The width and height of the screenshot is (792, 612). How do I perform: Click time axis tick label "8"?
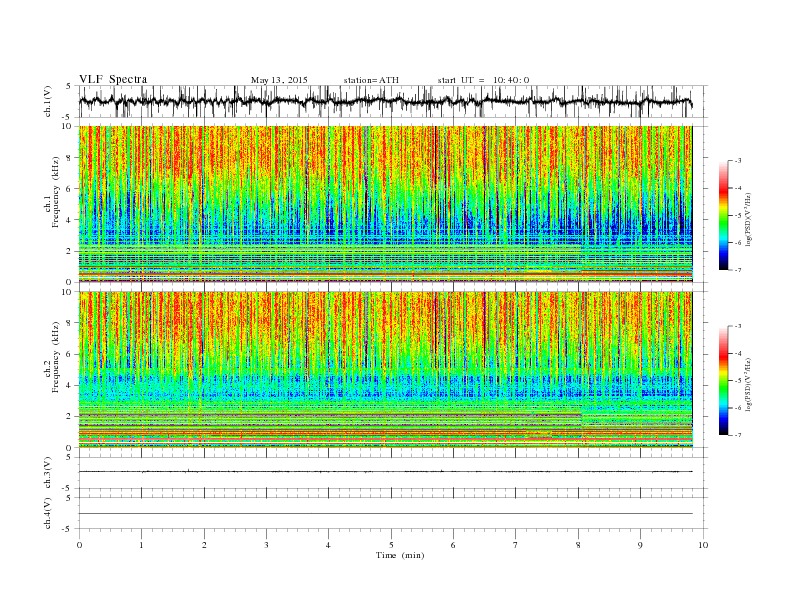pyautogui.click(x=578, y=545)
